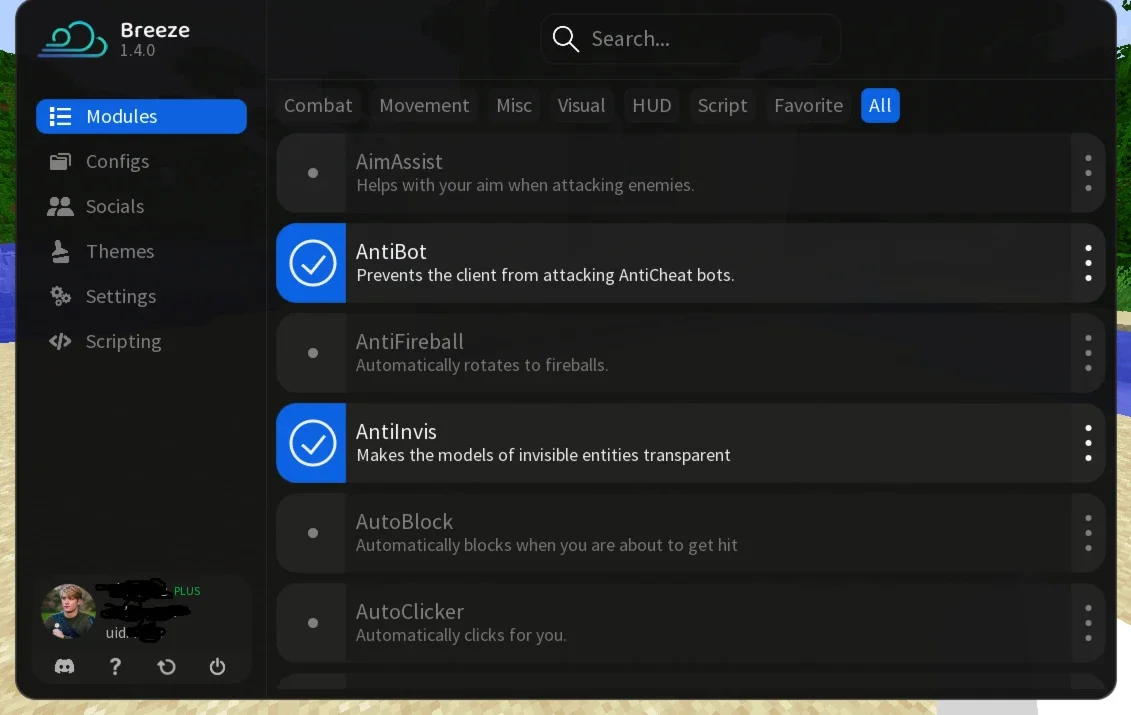Switch to the Favorite tab
The height and width of the screenshot is (715, 1131).
(809, 105)
